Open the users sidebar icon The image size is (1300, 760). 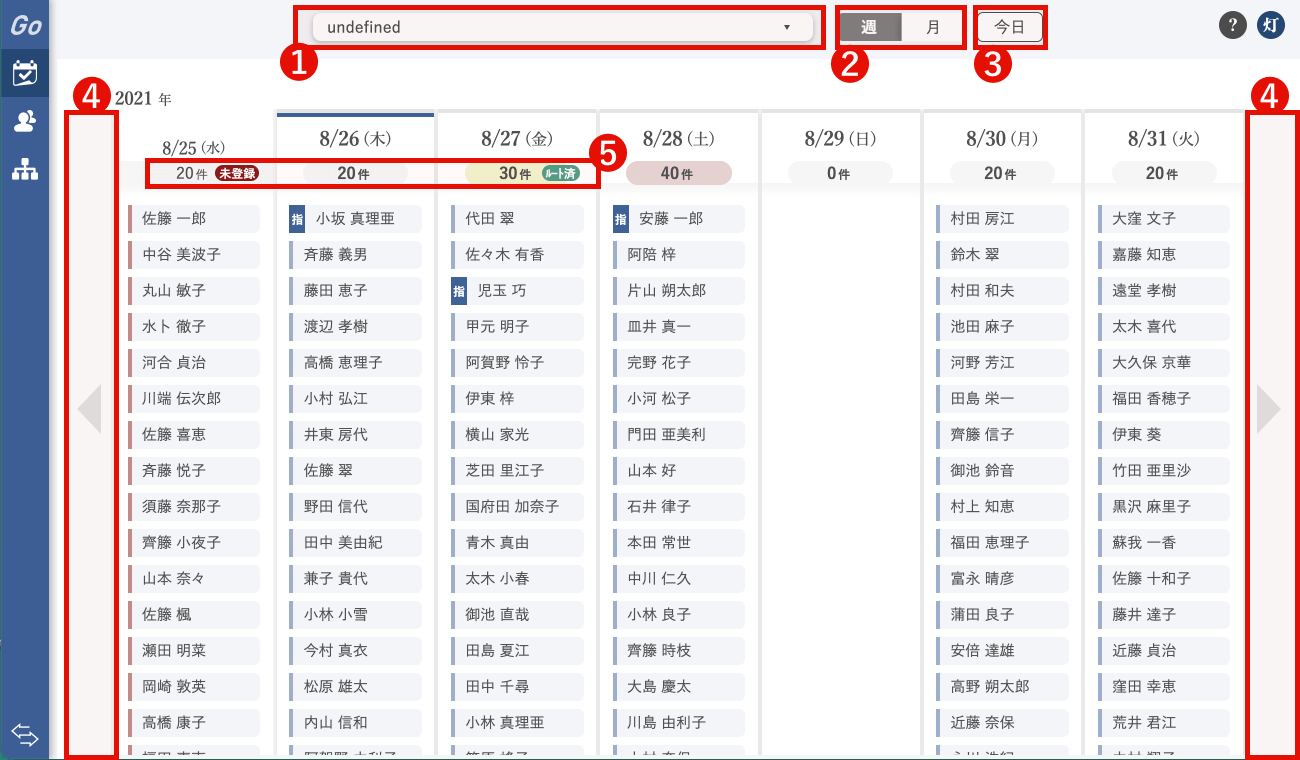pos(25,121)
